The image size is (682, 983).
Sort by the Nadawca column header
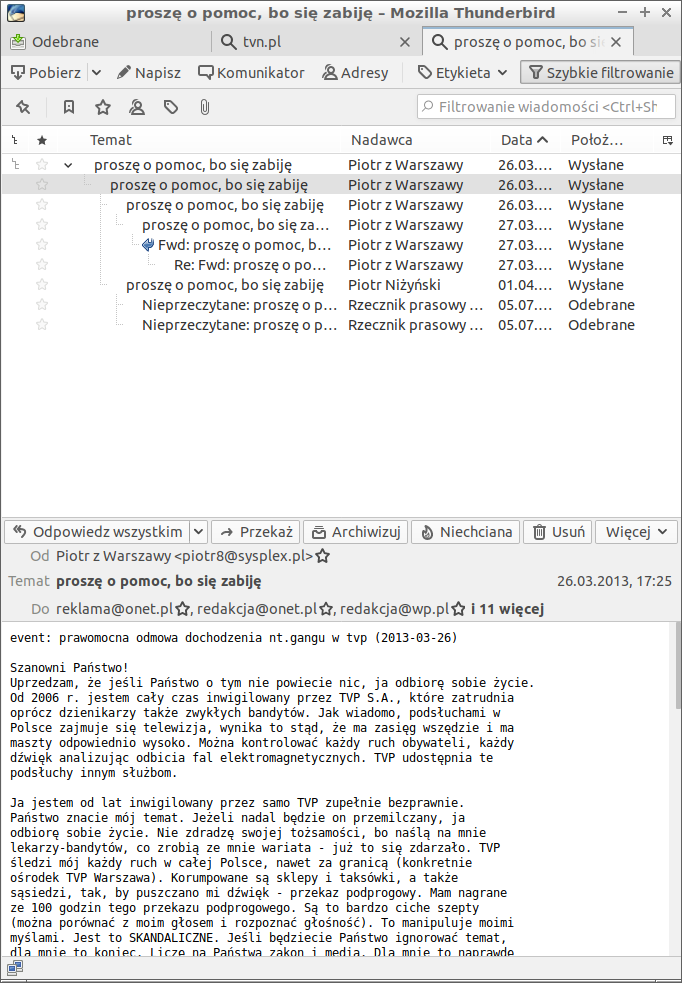(x=381, y=140)
